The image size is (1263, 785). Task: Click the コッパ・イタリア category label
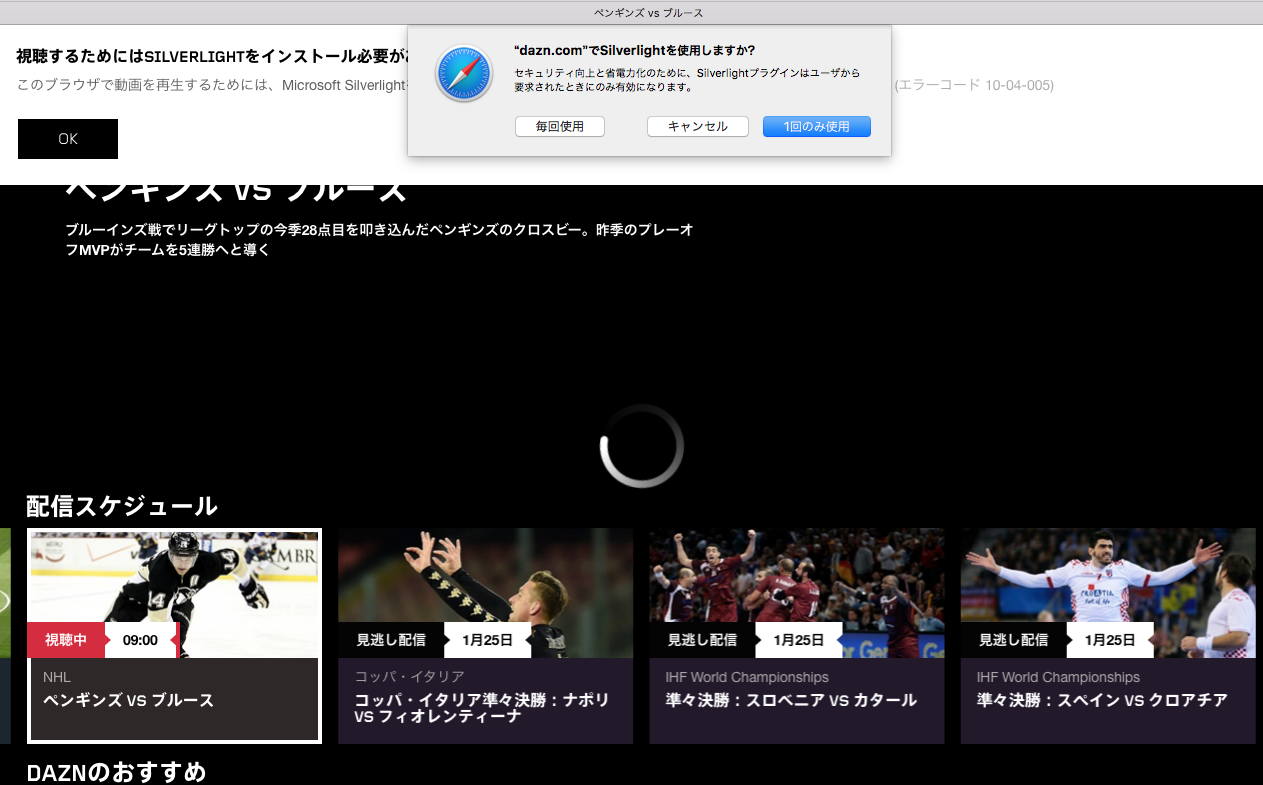click(410, 677)
